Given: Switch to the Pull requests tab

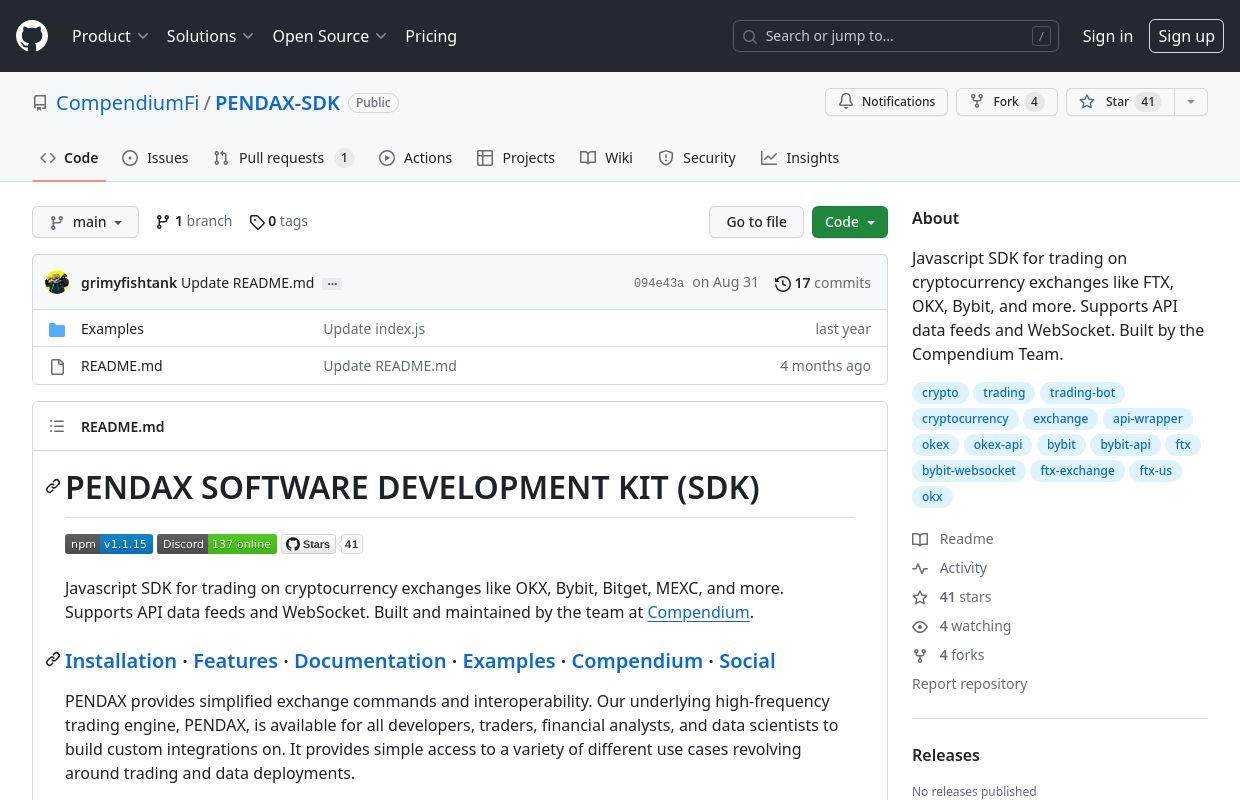Looking at the screenshot, I should tap(284, 158).
